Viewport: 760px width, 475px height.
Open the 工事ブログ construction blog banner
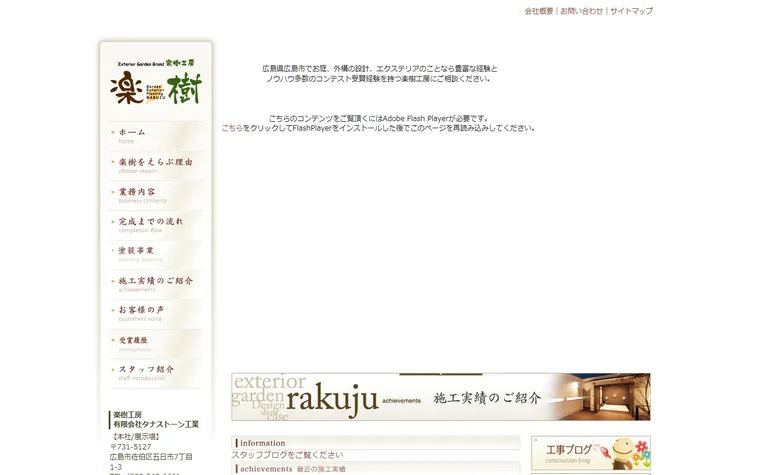[x=591, y=453]
